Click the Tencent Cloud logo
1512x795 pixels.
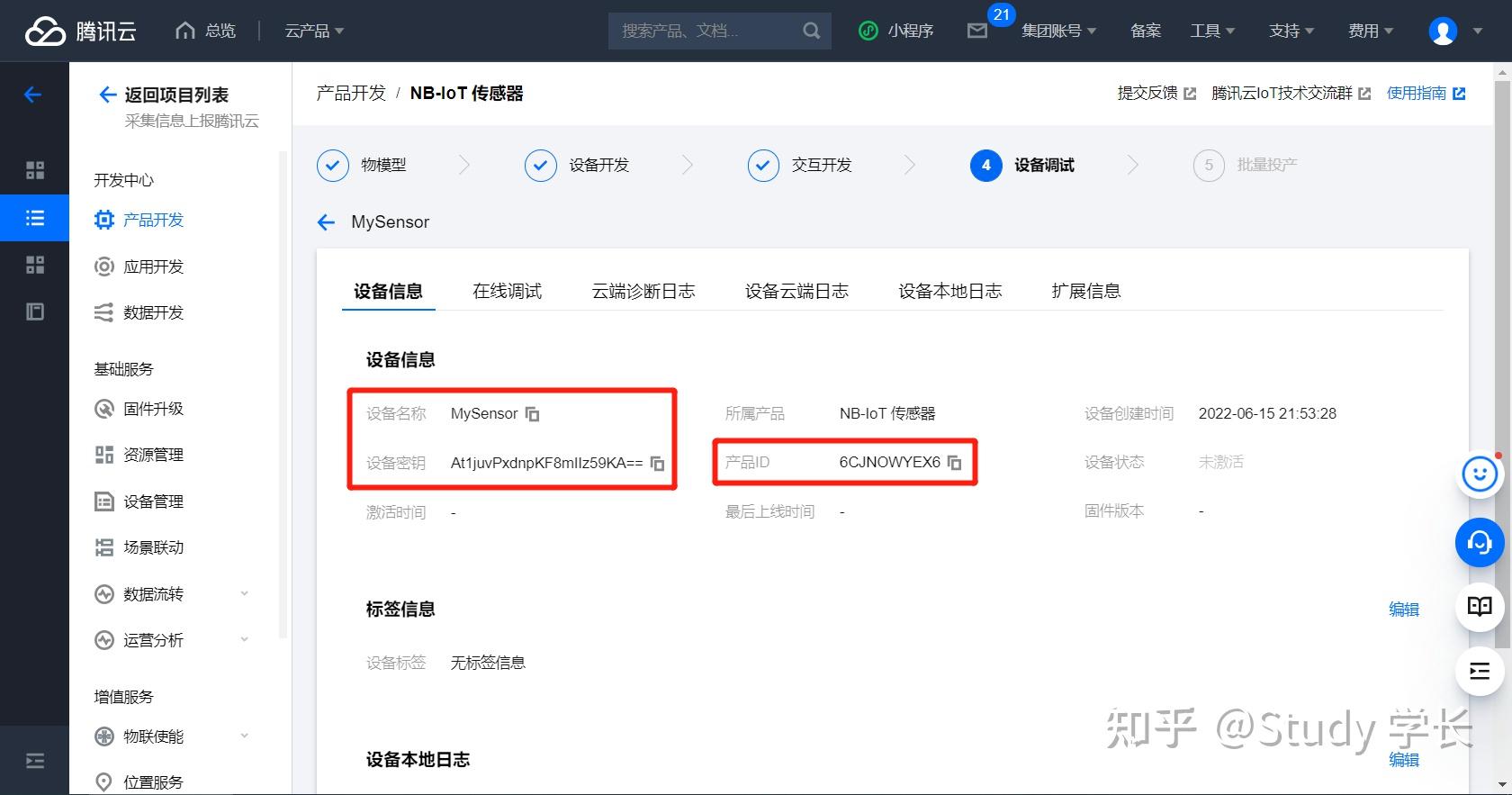80,31
